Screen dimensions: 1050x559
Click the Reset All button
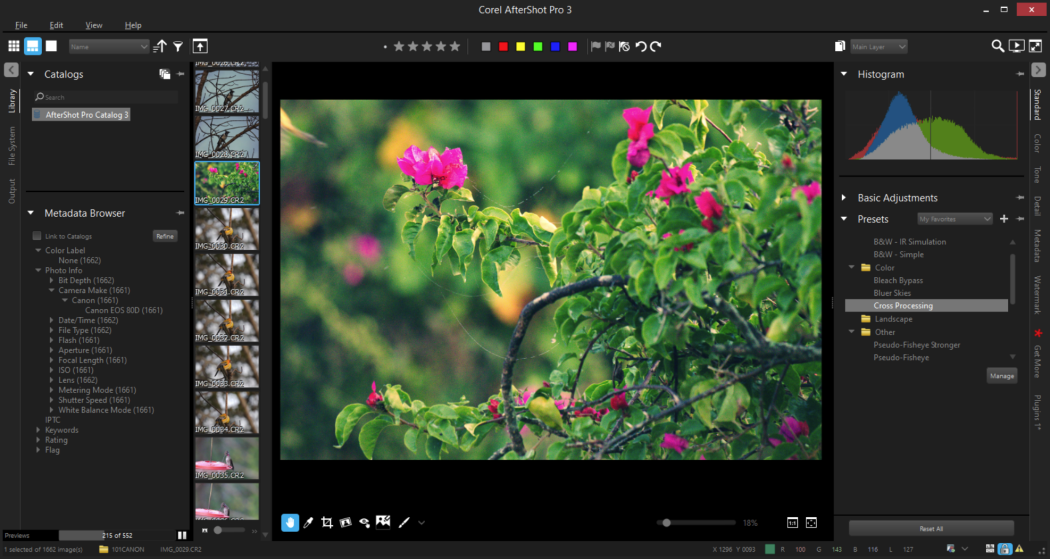tap(931, 528)
